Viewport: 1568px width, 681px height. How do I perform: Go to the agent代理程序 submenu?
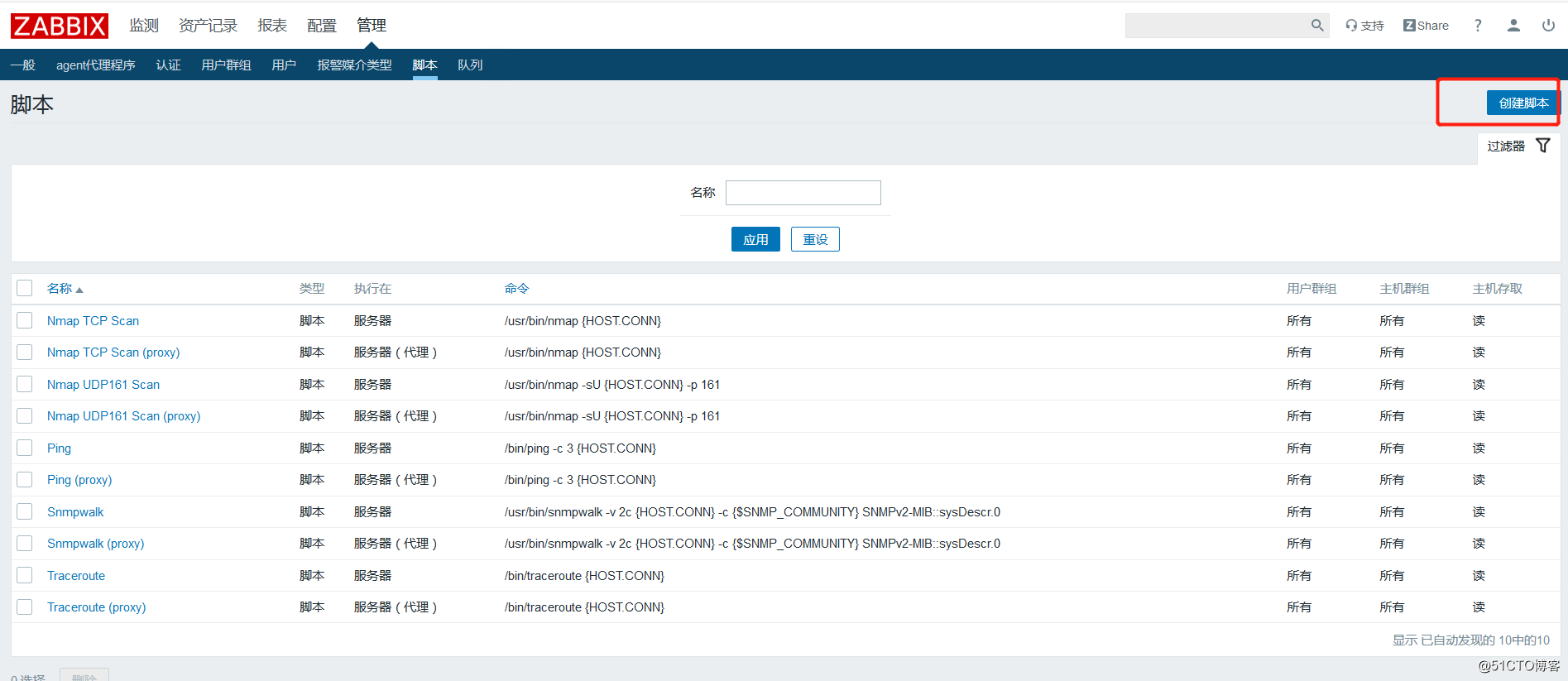click(96, 65)
